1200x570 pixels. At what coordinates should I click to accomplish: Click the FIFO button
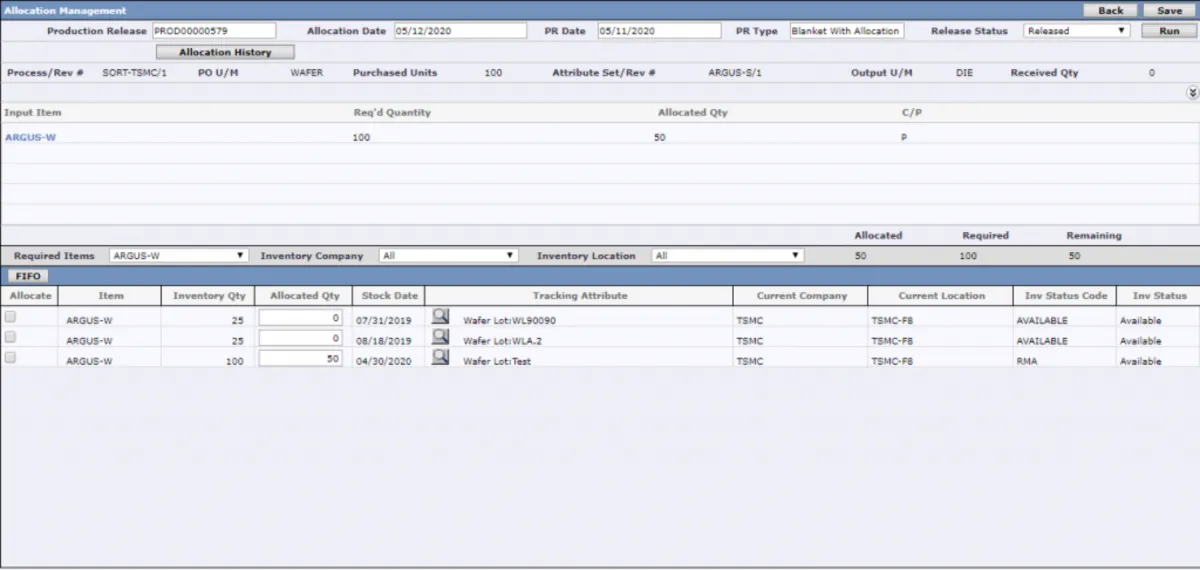pos(28,276)
